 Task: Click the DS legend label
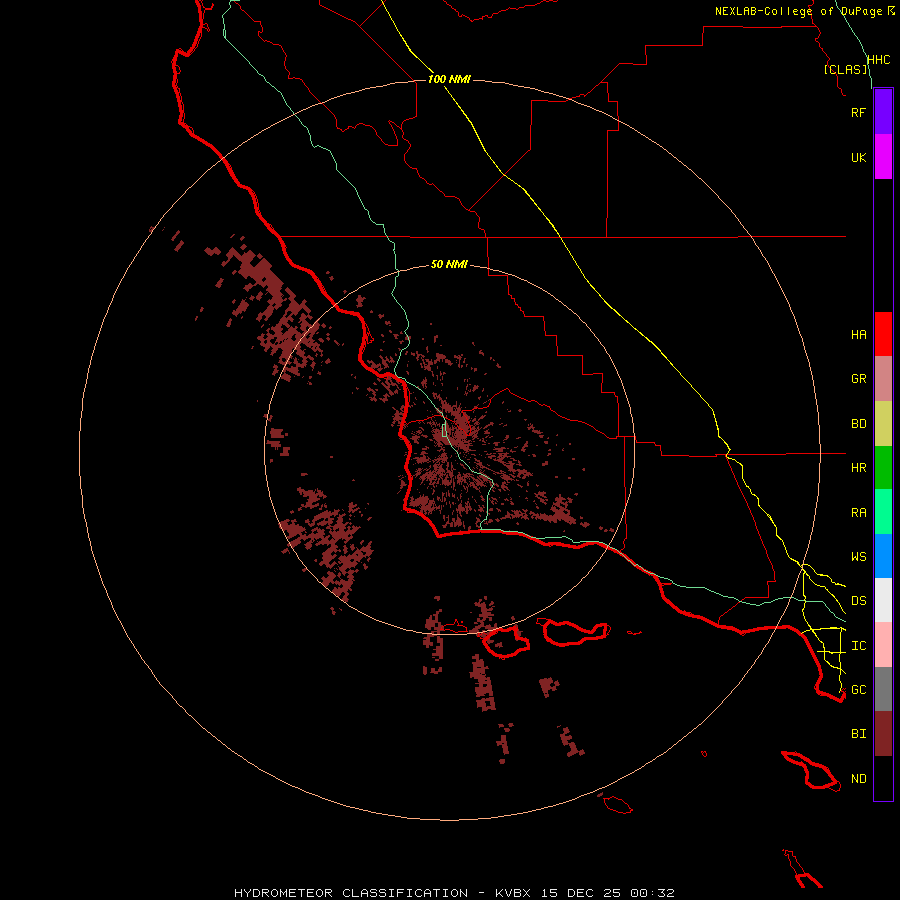pos(858,601)
